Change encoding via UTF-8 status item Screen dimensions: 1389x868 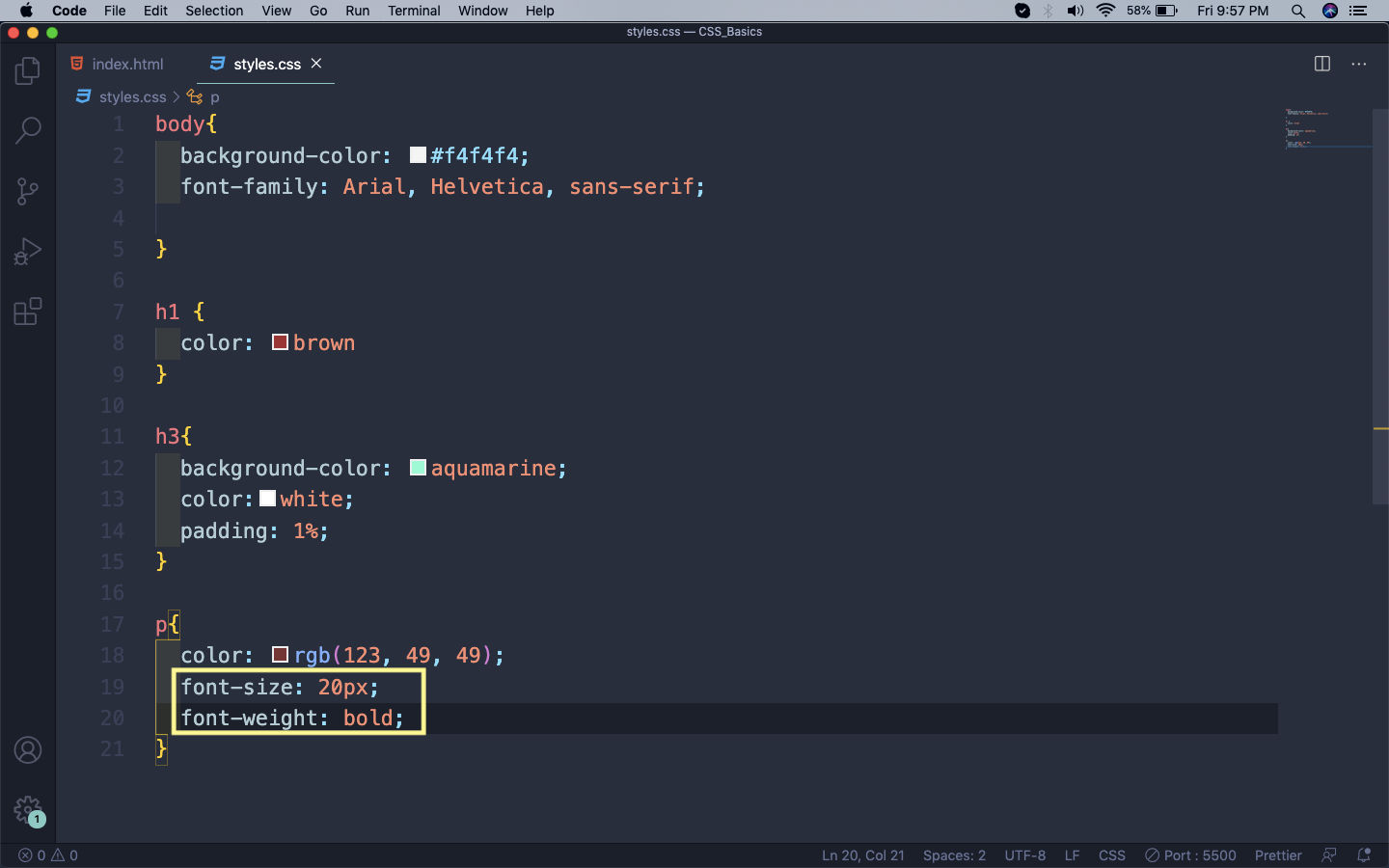pos(1024,855)
